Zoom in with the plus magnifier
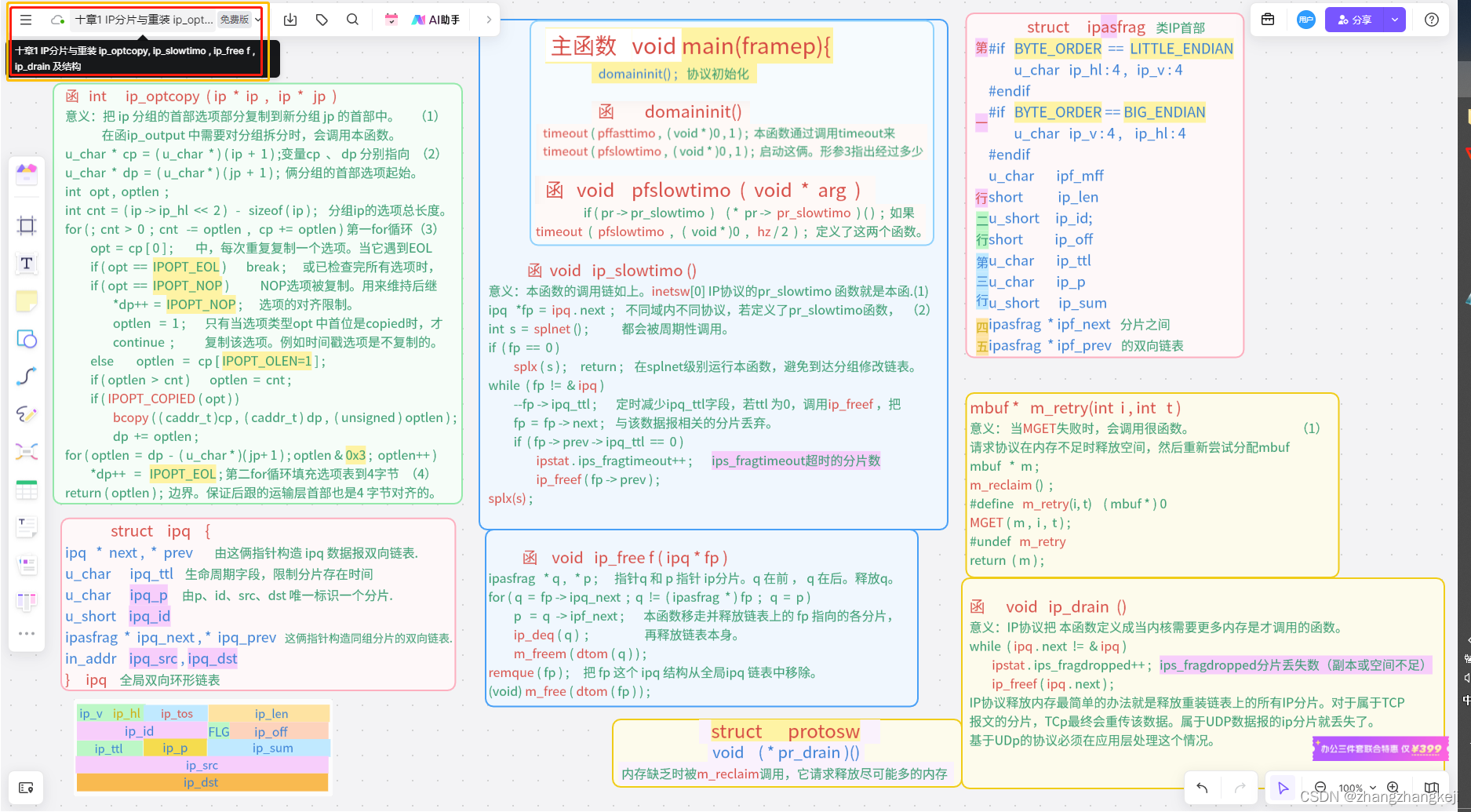 (1393, 788)
